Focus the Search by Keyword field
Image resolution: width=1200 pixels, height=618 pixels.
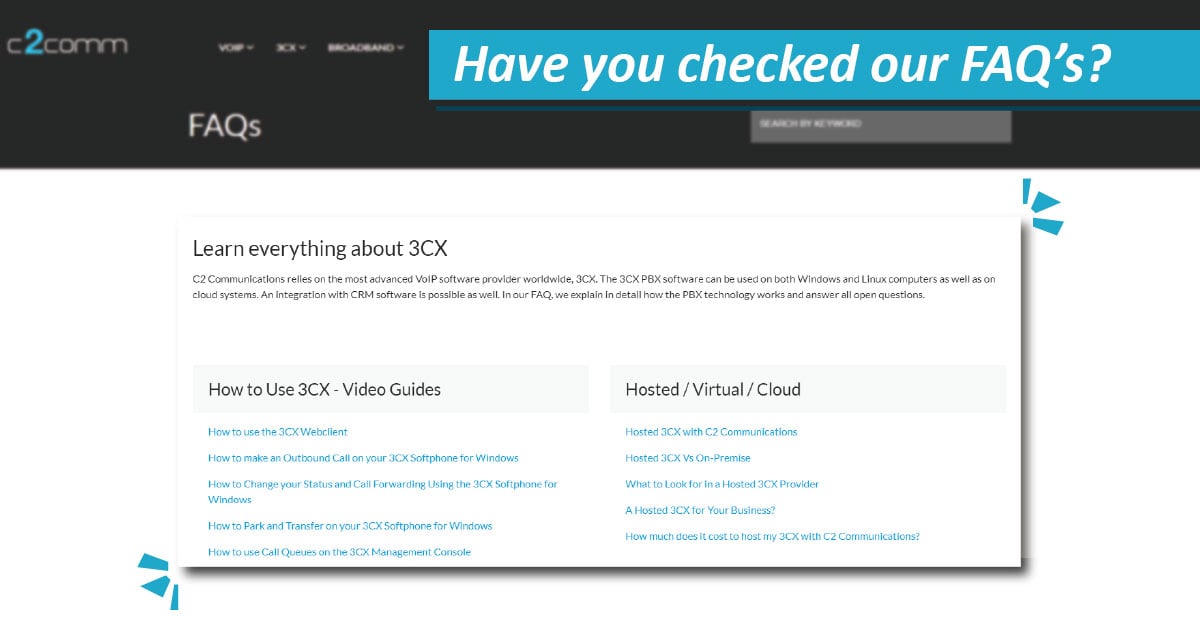tap(881, 126)
